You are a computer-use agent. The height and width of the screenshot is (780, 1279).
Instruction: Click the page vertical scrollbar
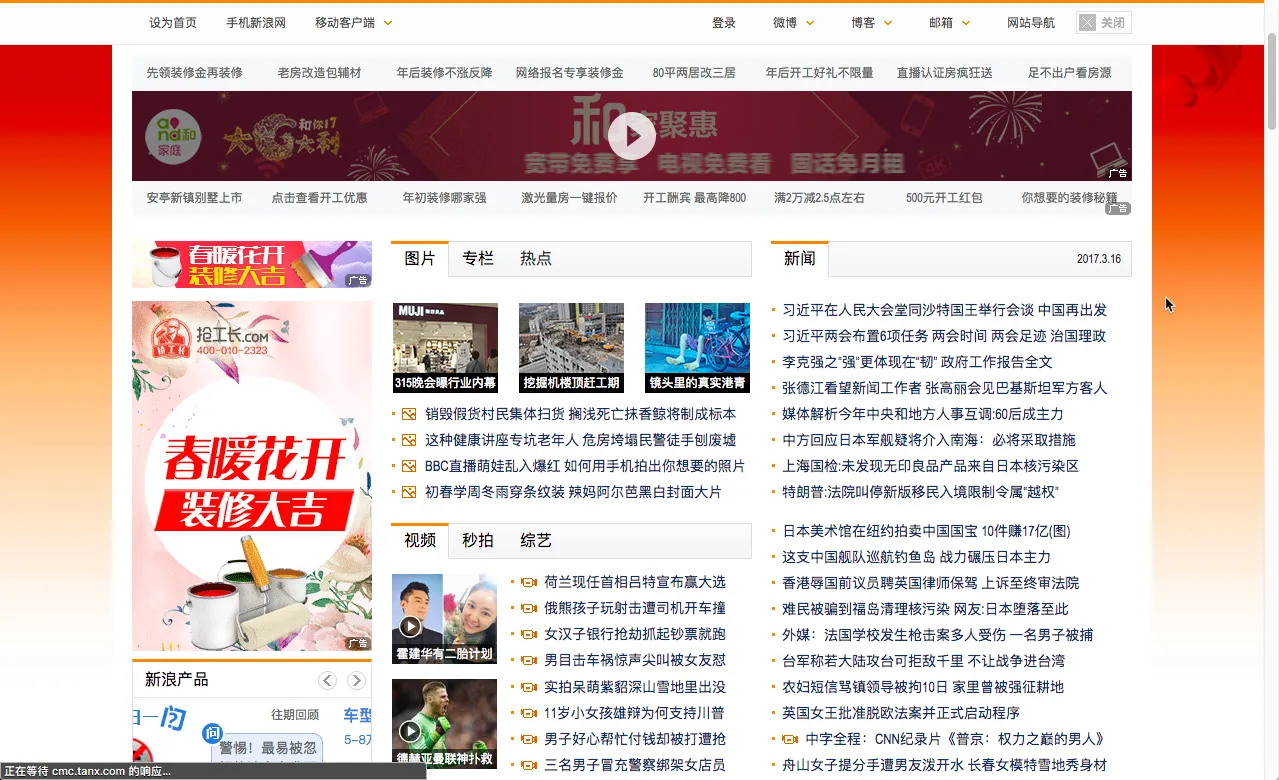click(x=1271, y=400)
